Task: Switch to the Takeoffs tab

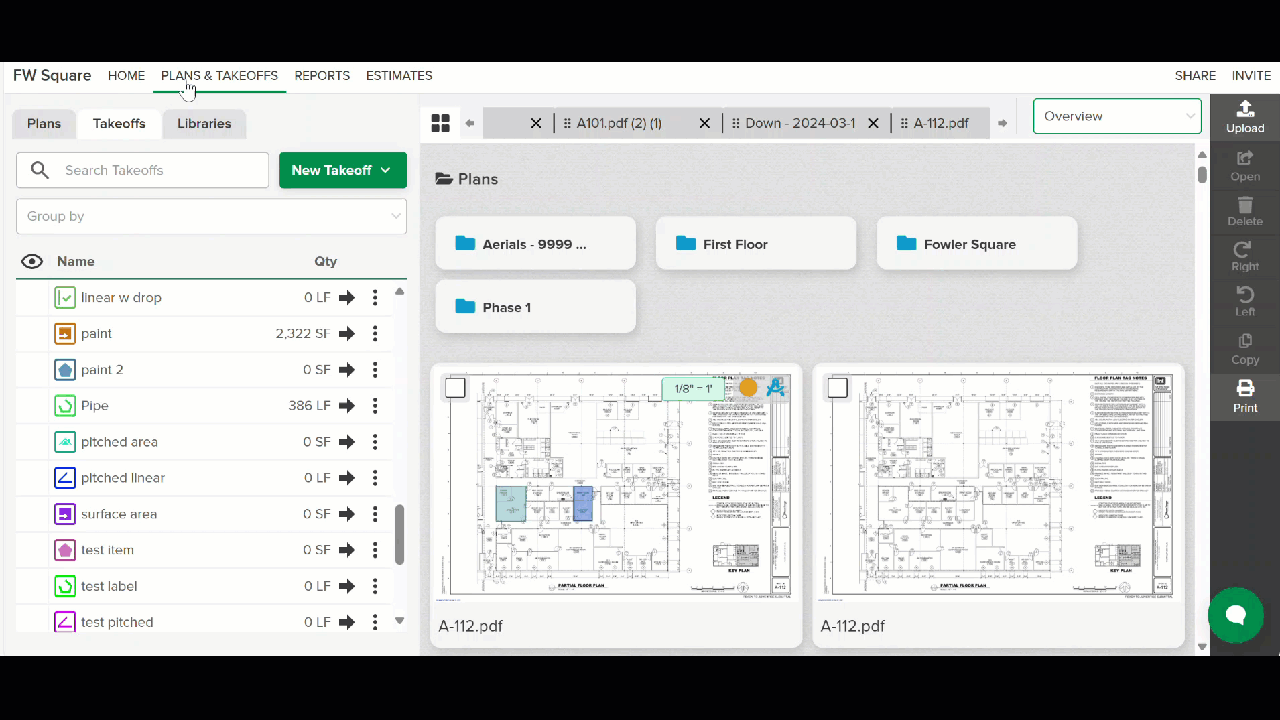Action: coord(119,124)
